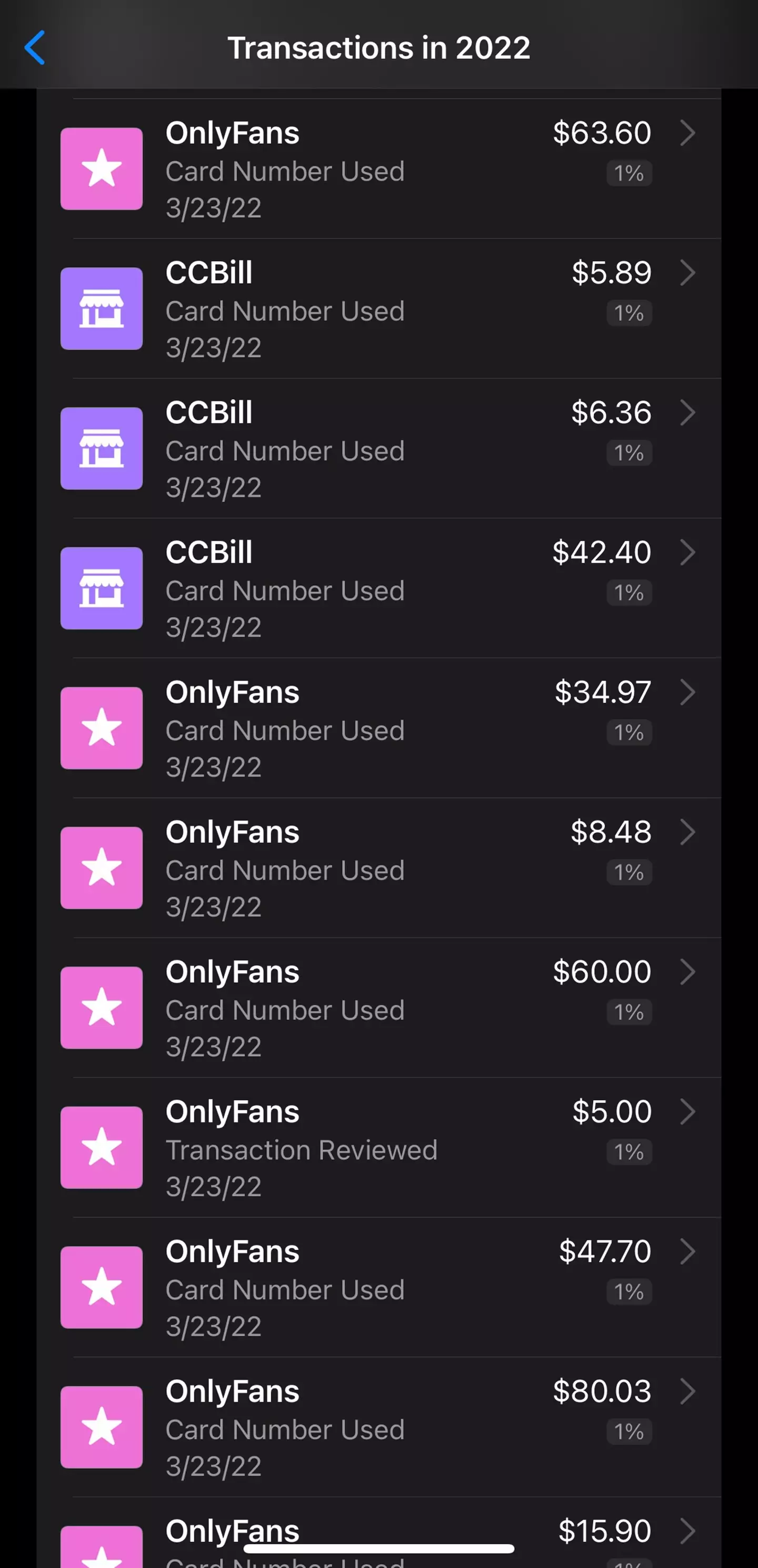The width and height of the screenshot is (758, 1568).
Task: Open chevron next to $15.90 transaction
Action: 687,1532
